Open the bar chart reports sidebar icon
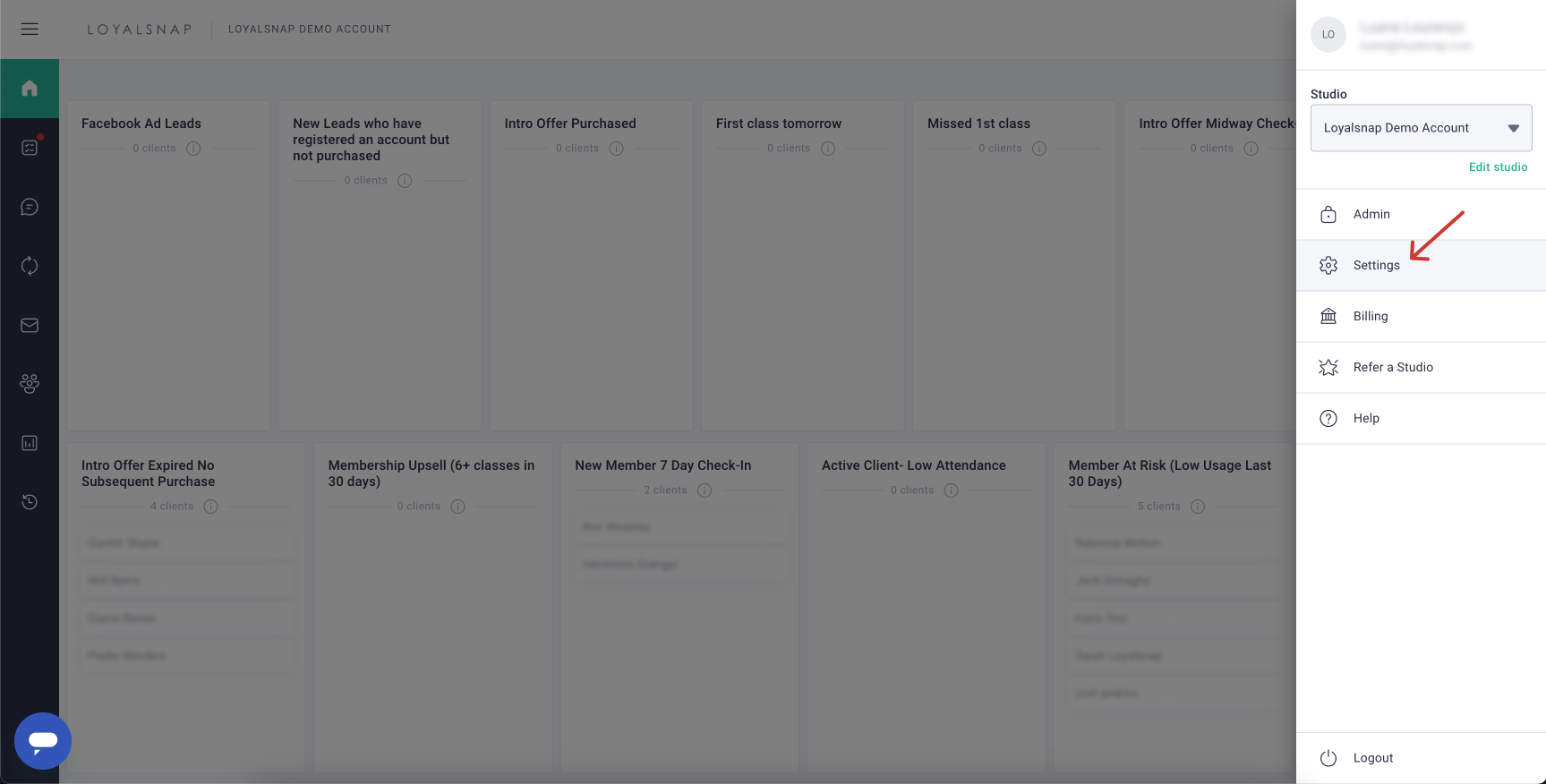The image size is (1546, 784). [x=30, y=443]
